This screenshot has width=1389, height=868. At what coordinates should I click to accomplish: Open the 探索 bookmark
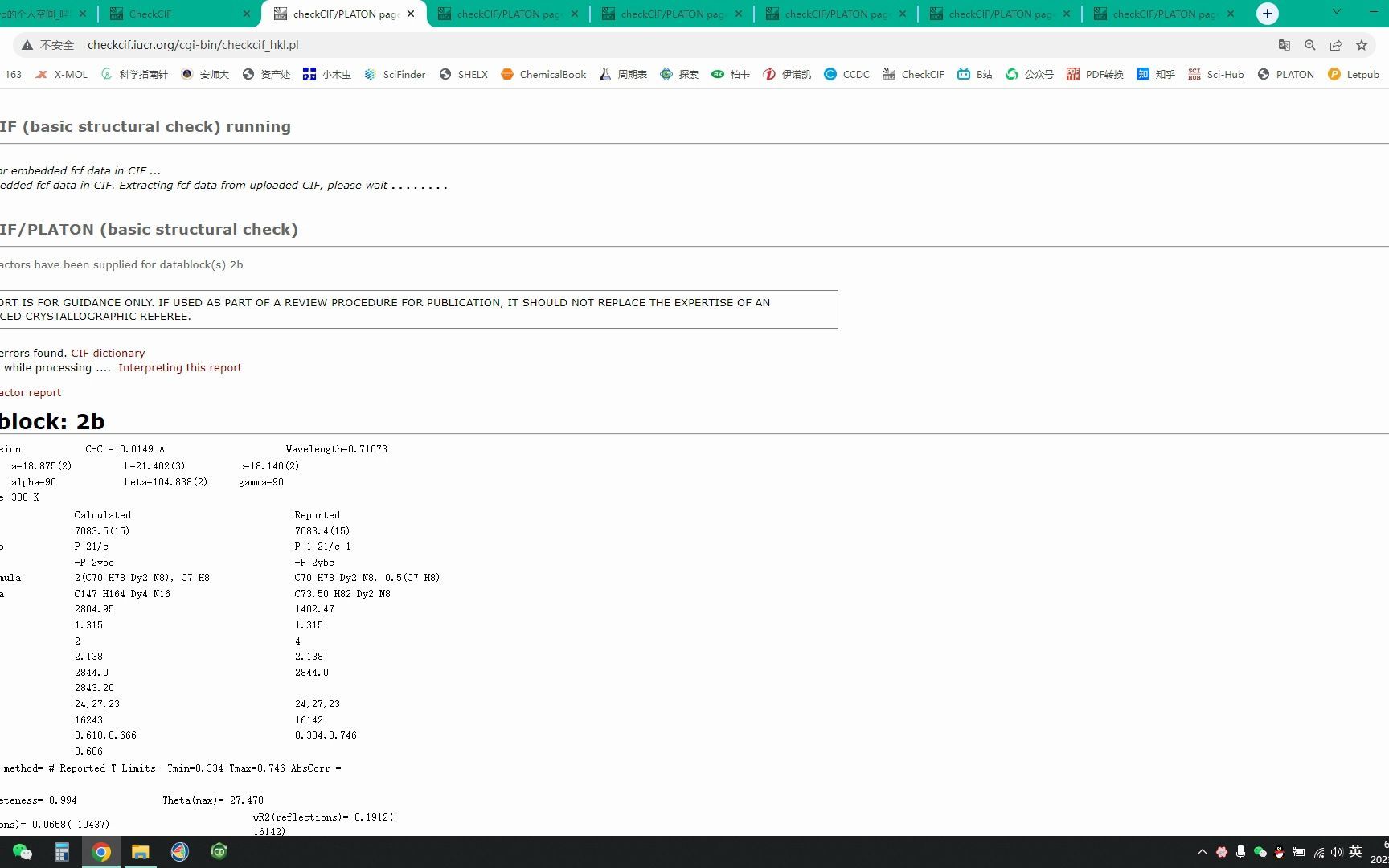tap(679, 74)
